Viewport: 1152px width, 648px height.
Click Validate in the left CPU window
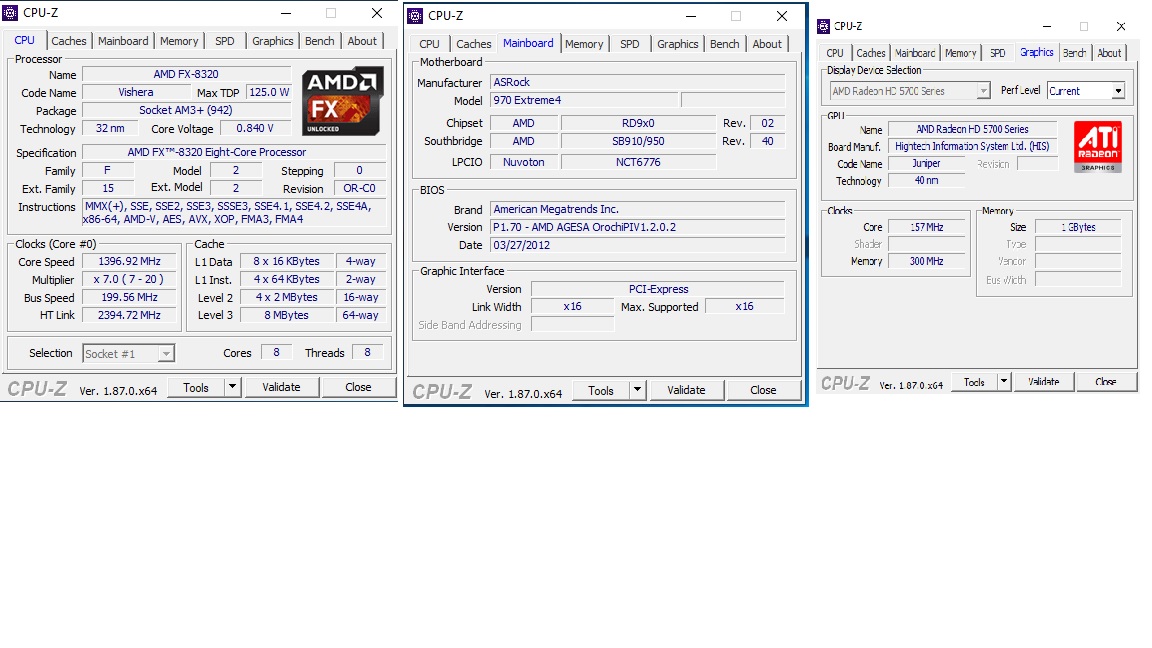[x=281, y=387]
